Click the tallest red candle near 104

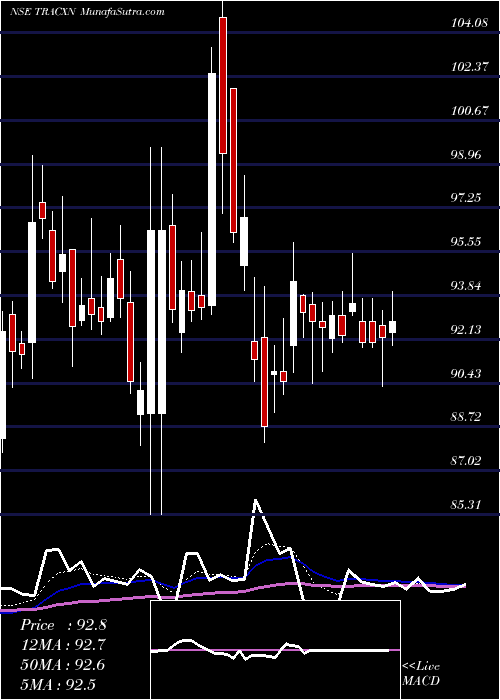(223, 85)
